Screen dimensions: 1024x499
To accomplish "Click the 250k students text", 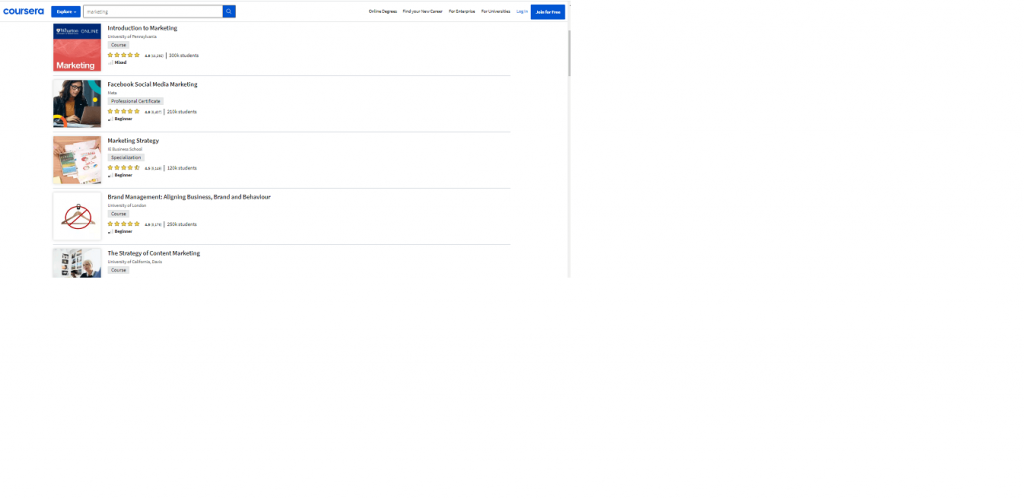I will click(x=182, y=224).
